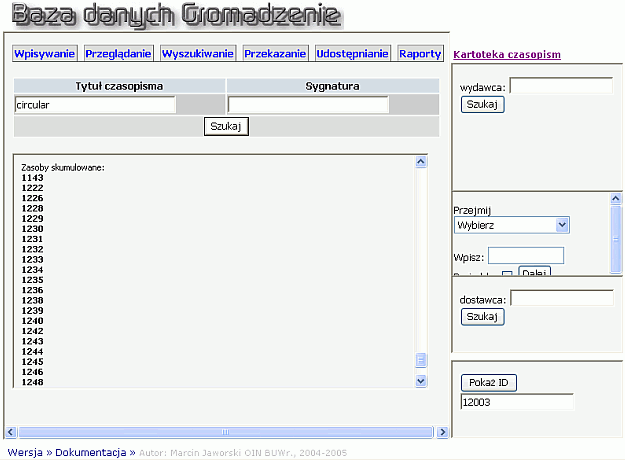Select result entry 1240

tap(33, 321)
